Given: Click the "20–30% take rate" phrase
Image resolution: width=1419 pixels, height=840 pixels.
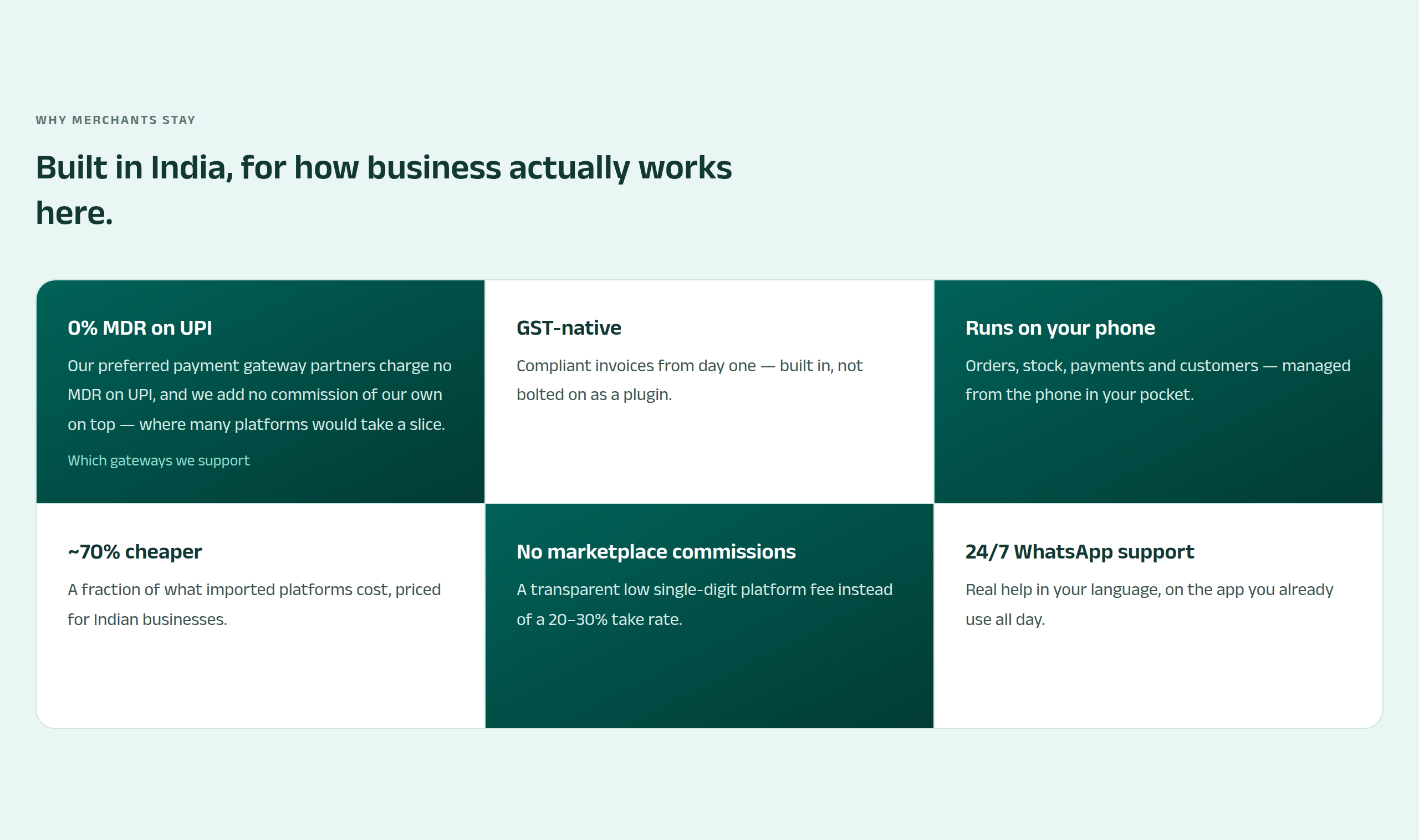Looking at the screenshot, I should (x=615, y=619).
